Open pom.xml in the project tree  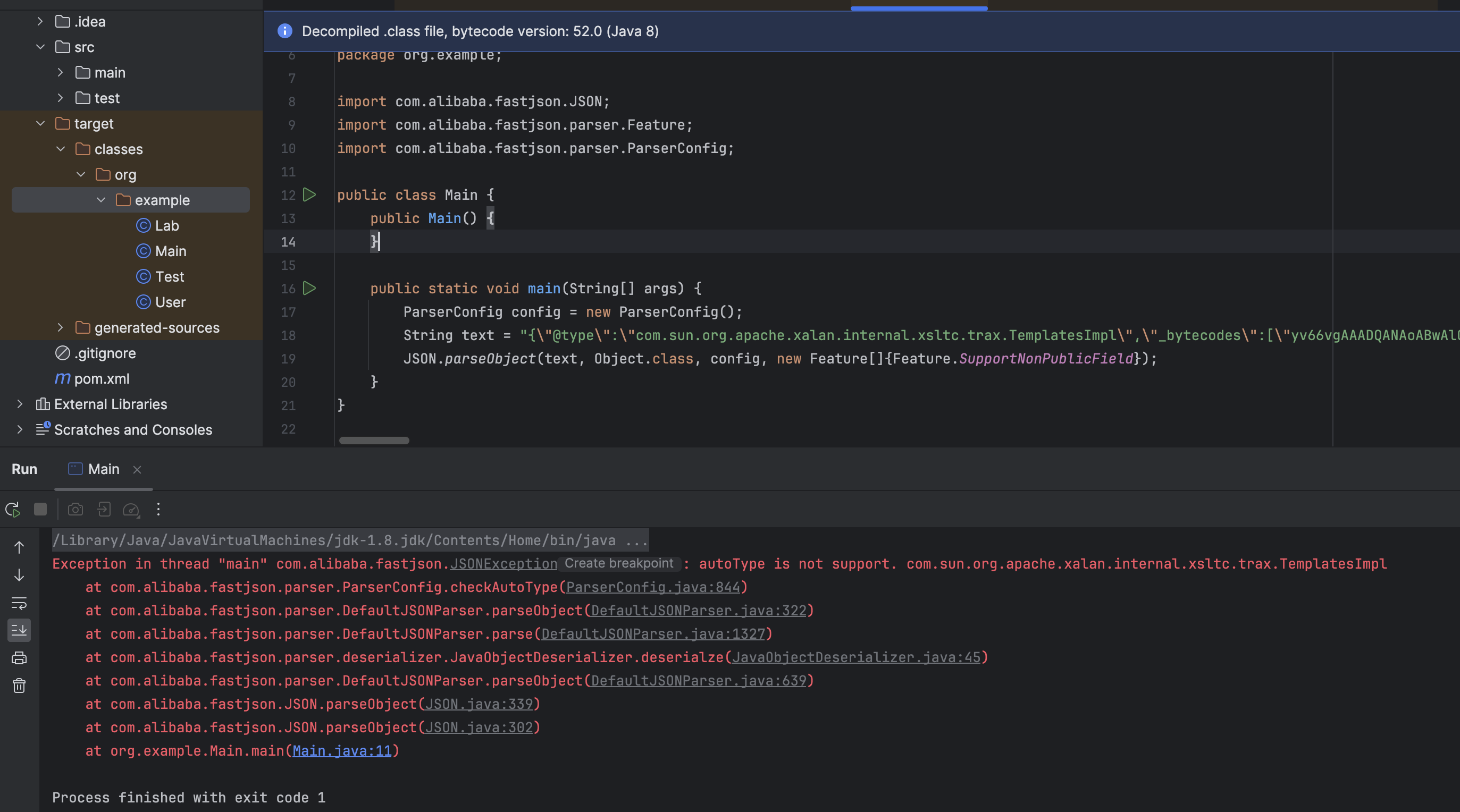coord(102,378)
